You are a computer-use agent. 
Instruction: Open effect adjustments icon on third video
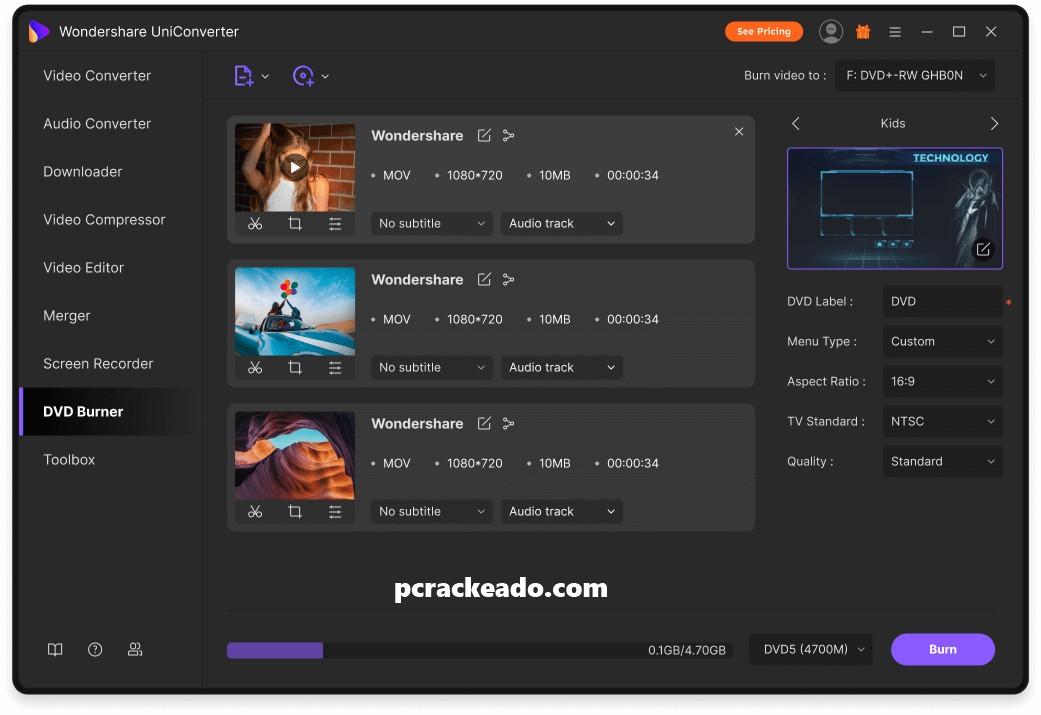click(x=335, y=512)
